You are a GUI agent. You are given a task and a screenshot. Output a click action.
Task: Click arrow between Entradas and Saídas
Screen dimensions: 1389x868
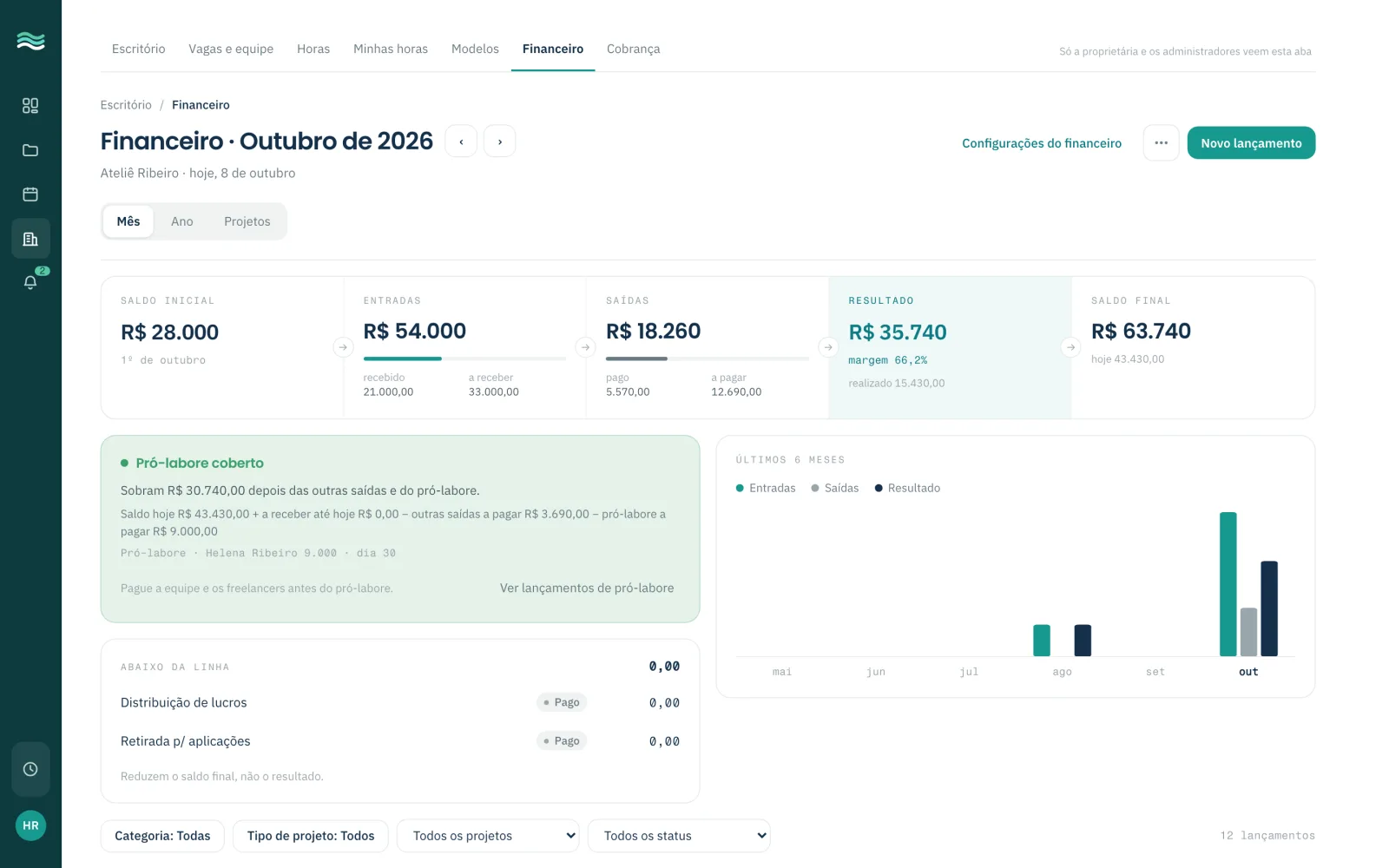[x=586, y=347]
